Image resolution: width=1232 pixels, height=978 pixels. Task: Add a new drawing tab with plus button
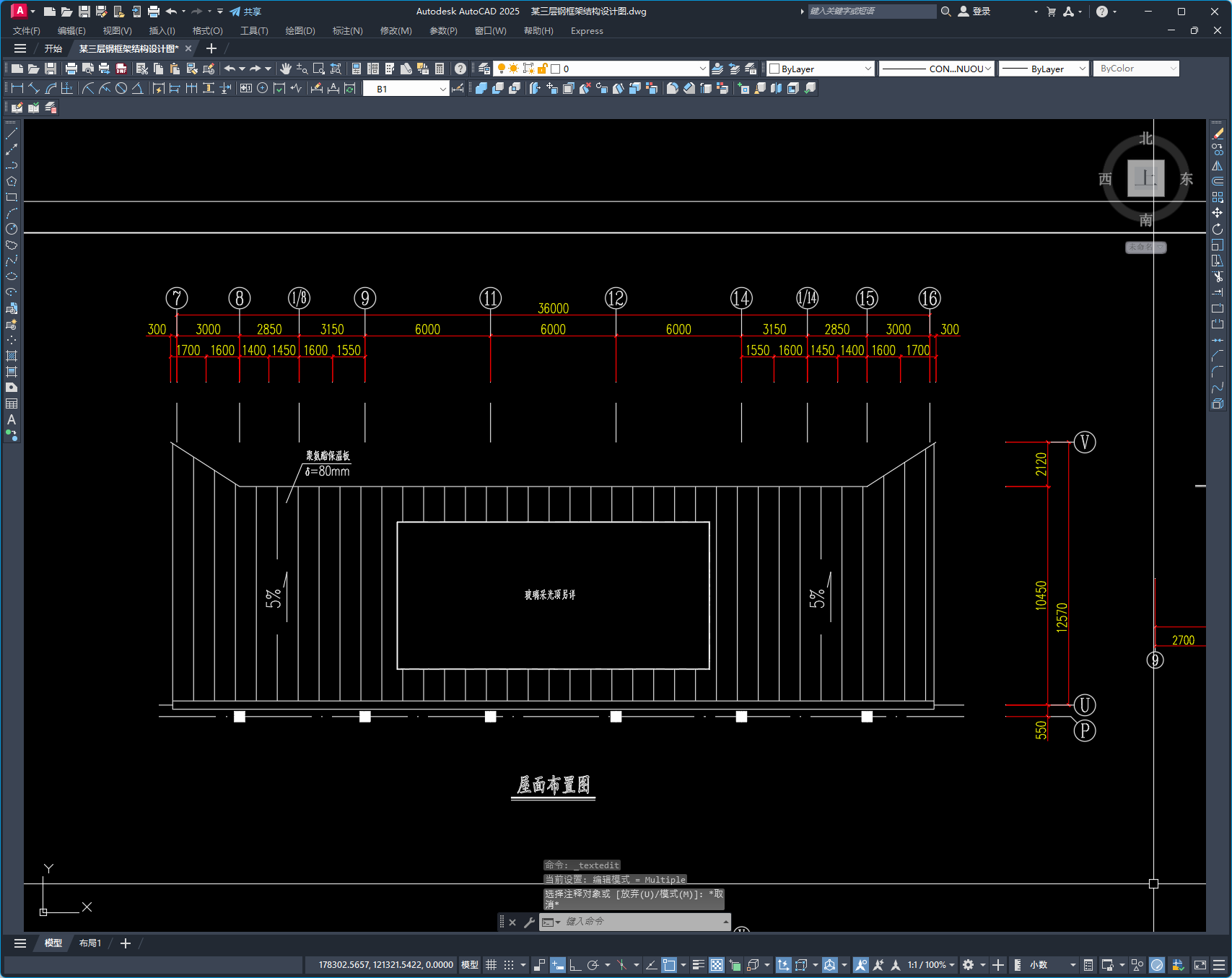211,48
